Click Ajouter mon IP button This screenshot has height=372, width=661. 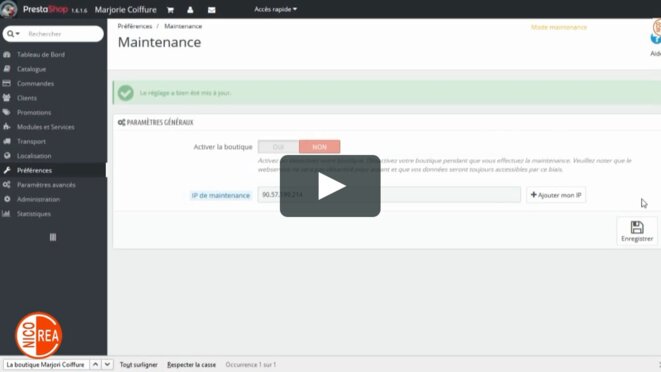pyautogui.click(x=556, y=195)
